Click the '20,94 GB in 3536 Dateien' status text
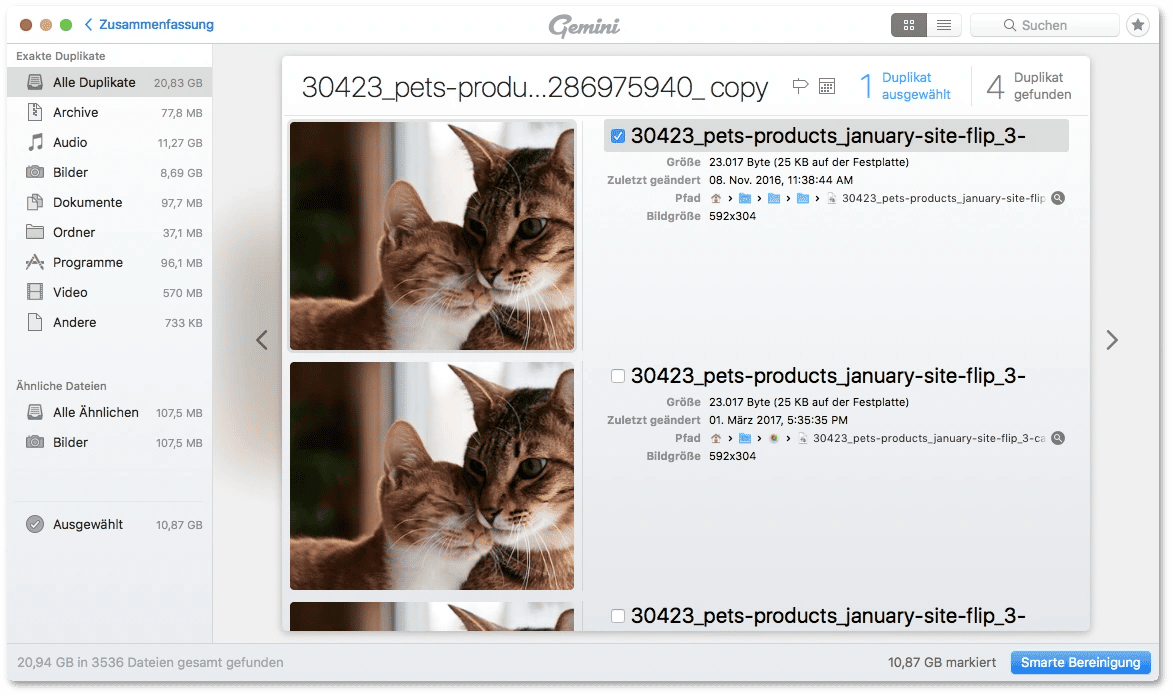This screenshot has height=695, width=1172. 150,662
